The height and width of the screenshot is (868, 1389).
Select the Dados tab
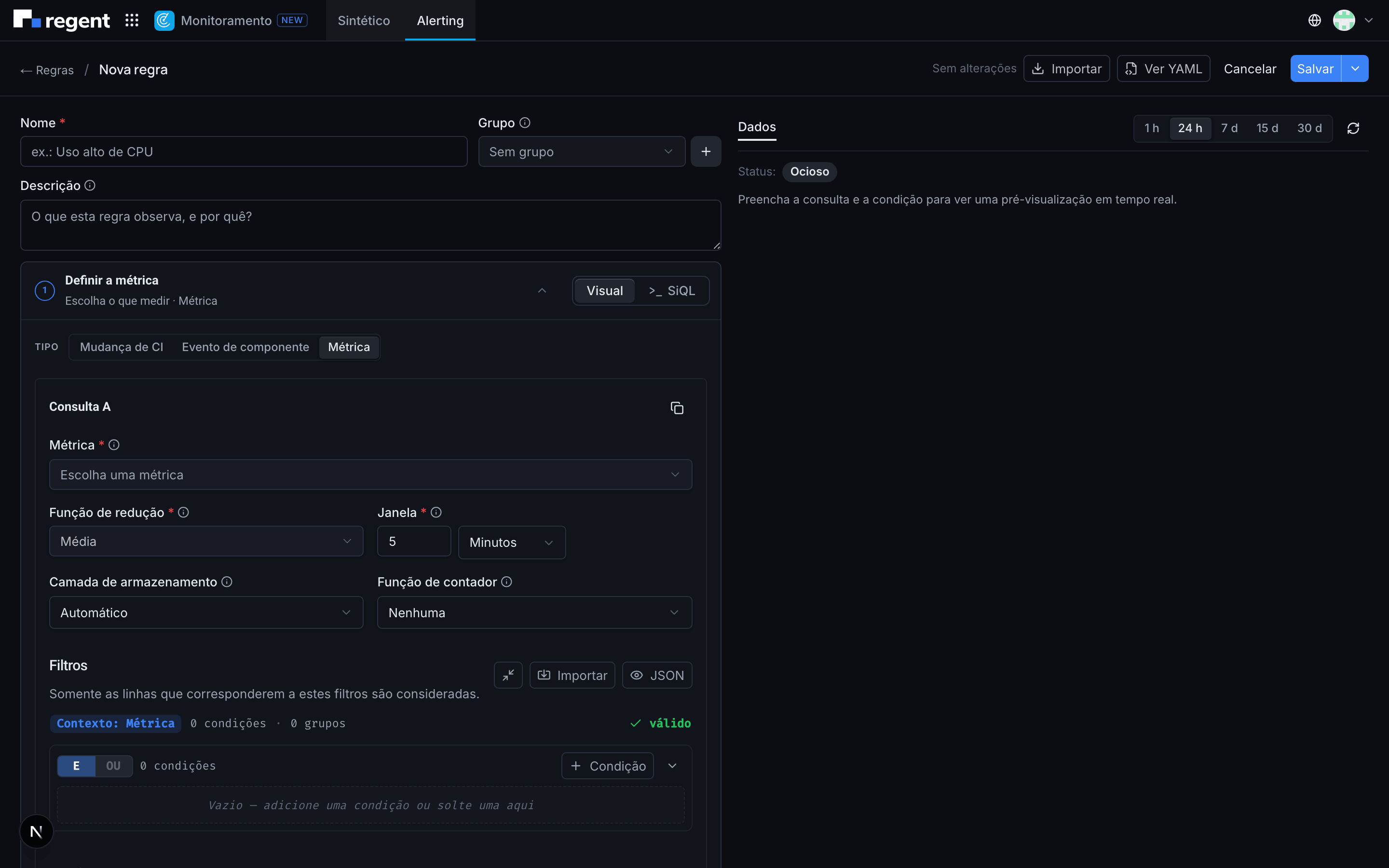(x=757, y=127)
